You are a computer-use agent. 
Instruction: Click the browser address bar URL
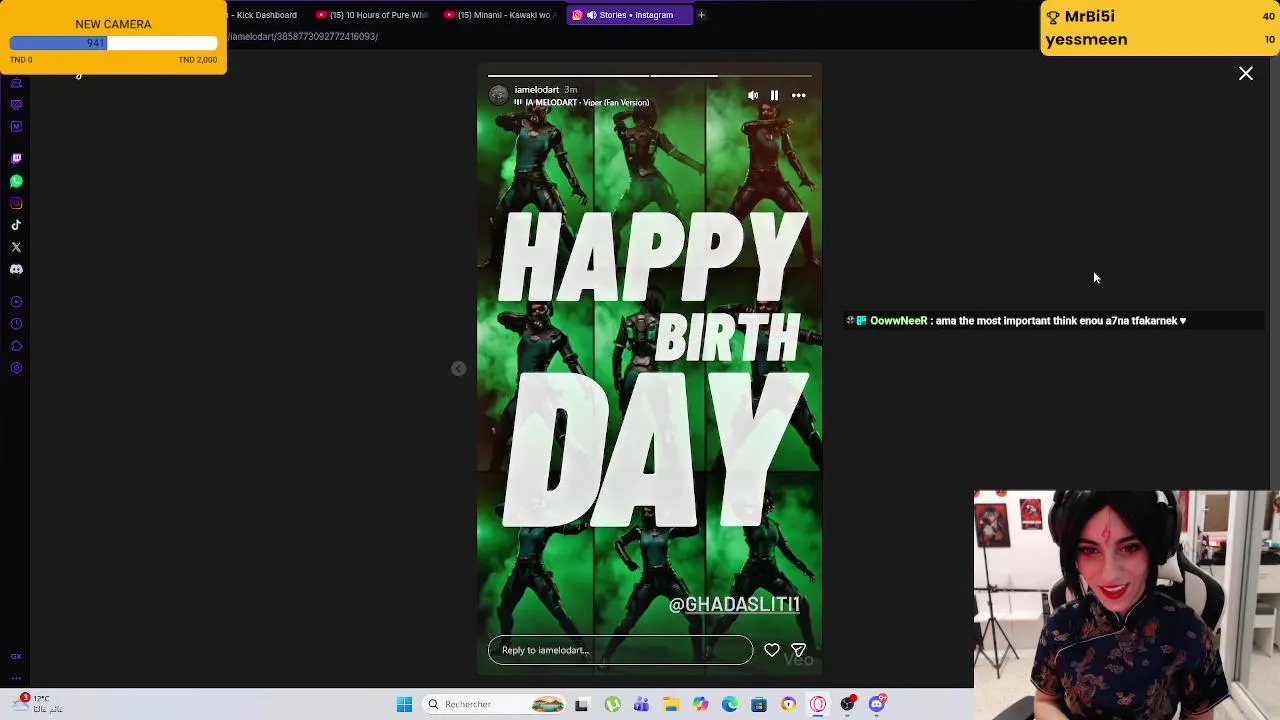click(303, 37)
